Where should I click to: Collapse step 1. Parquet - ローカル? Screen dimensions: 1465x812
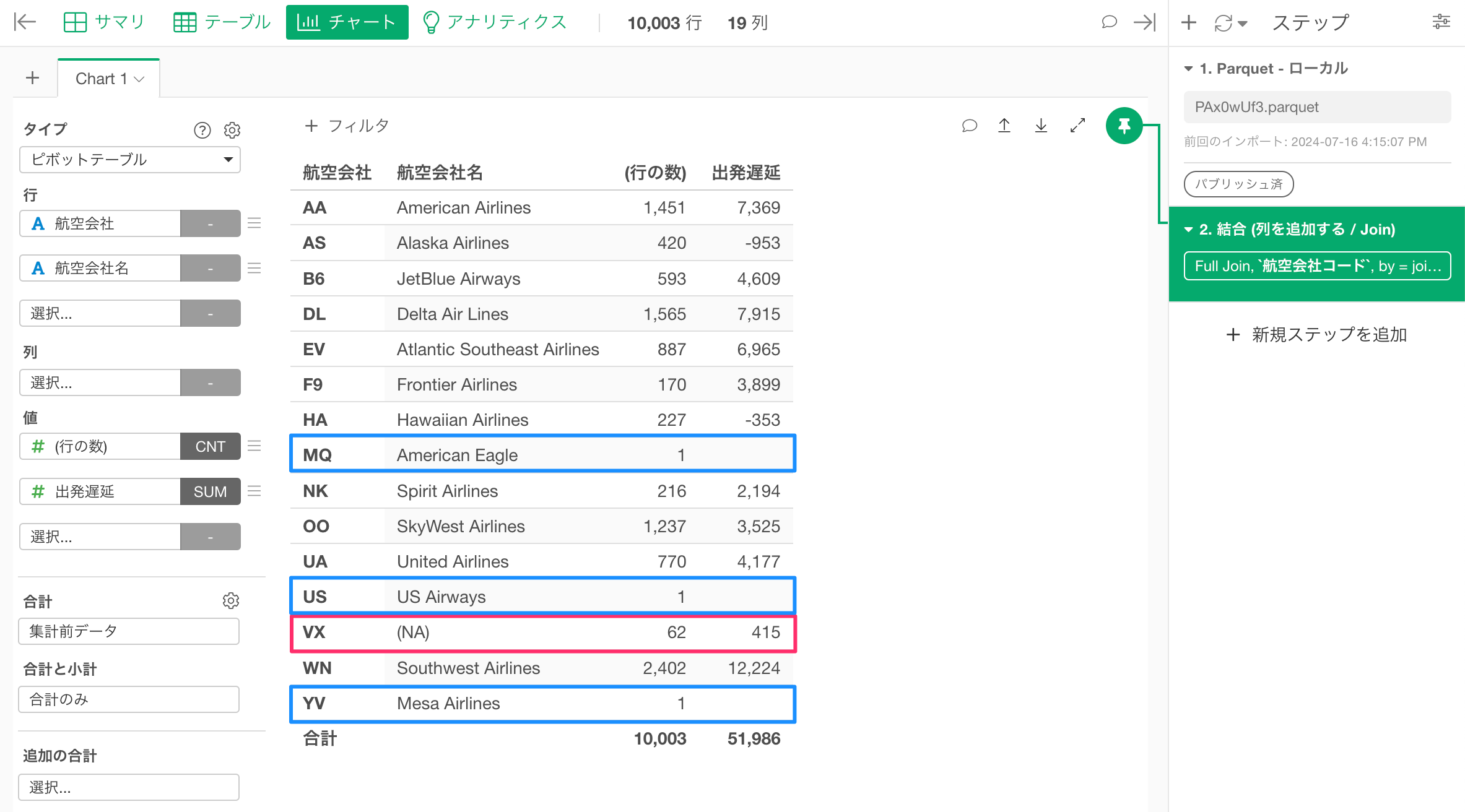pyautogui.click(x=1188, y=68)
